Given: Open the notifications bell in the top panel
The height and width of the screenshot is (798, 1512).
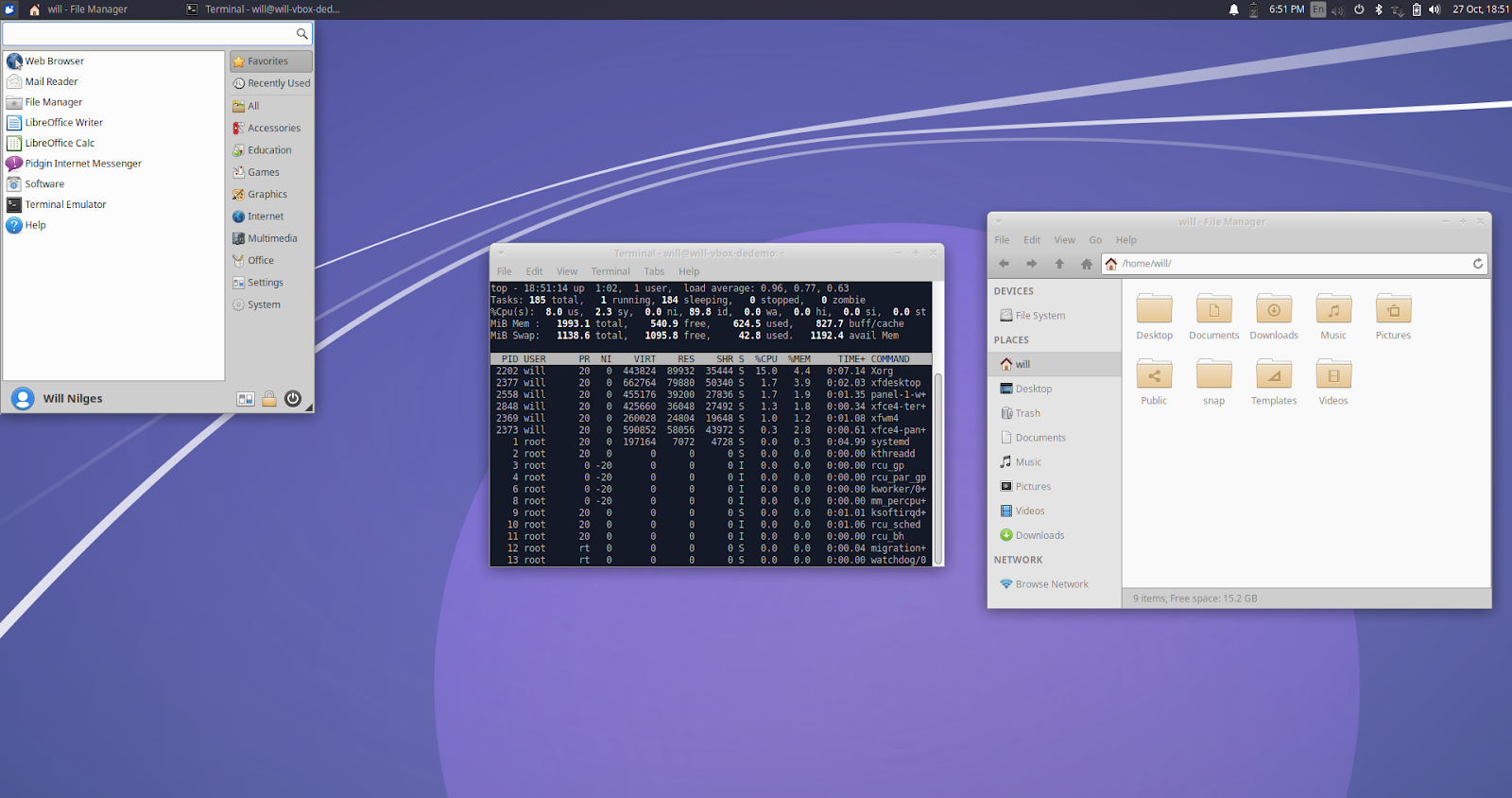Looking at the screenshot, I should (x=1233, y=9).
